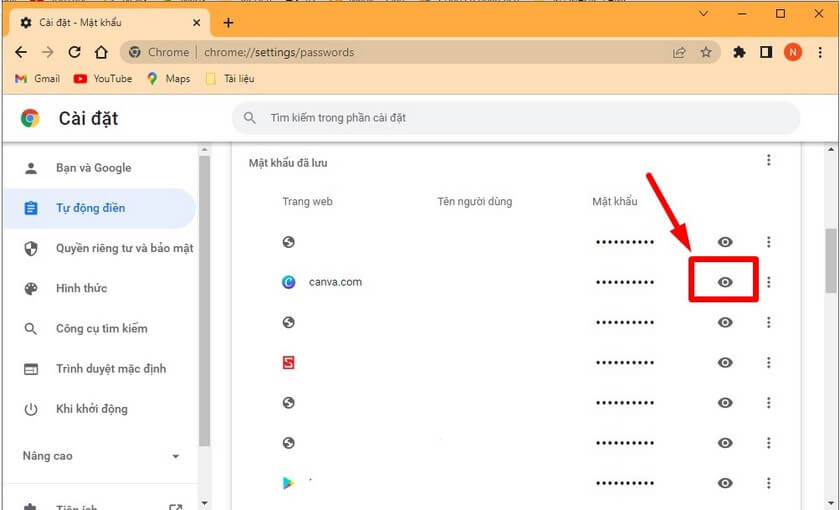Show password for the Google Play entry
Viewport: 840px width, 510px height.
[x=725, y=483]
